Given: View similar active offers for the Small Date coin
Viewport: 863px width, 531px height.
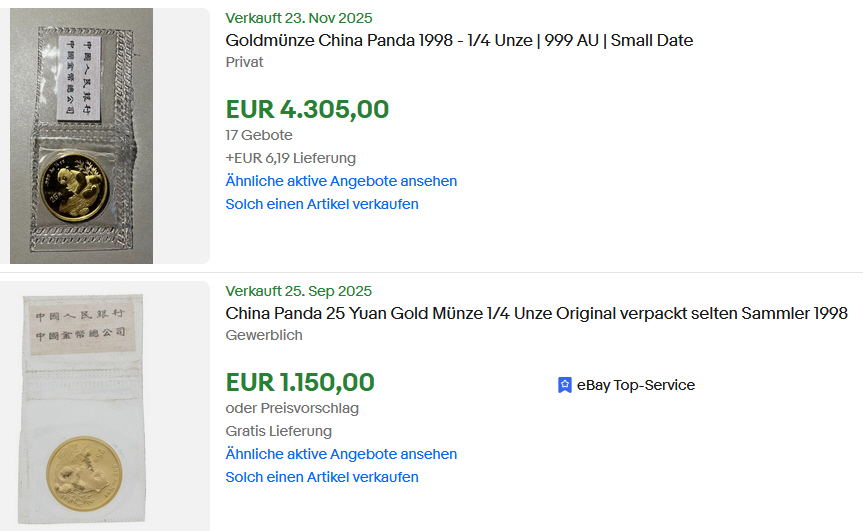Looking at the screenshot, I should [341, 181].
